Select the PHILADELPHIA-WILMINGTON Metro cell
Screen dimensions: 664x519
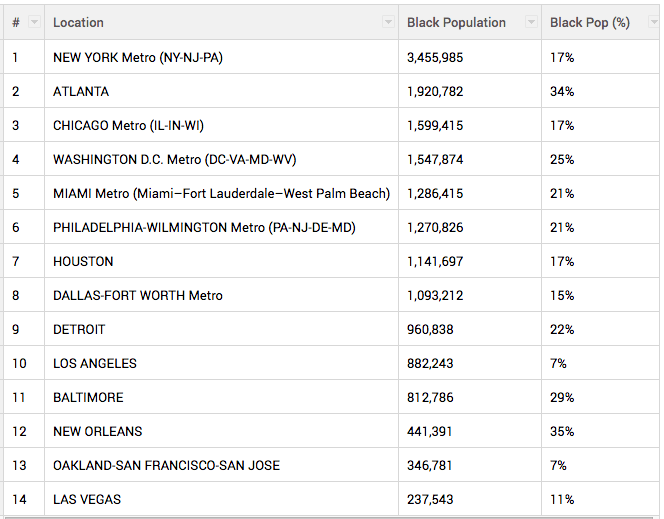click(x=204, y=228)
